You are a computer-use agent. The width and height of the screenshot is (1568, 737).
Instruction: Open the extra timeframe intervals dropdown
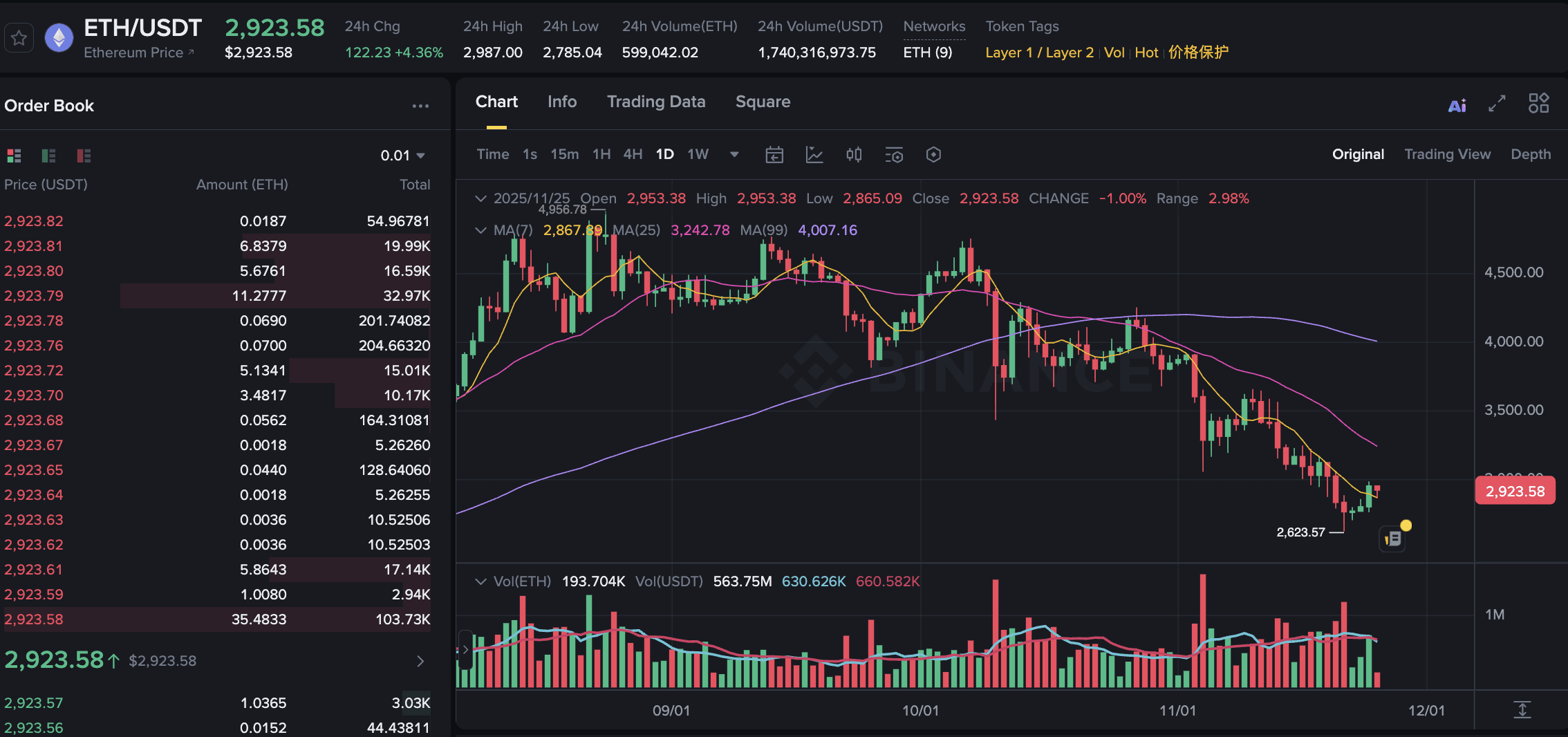tap(734, 154)
